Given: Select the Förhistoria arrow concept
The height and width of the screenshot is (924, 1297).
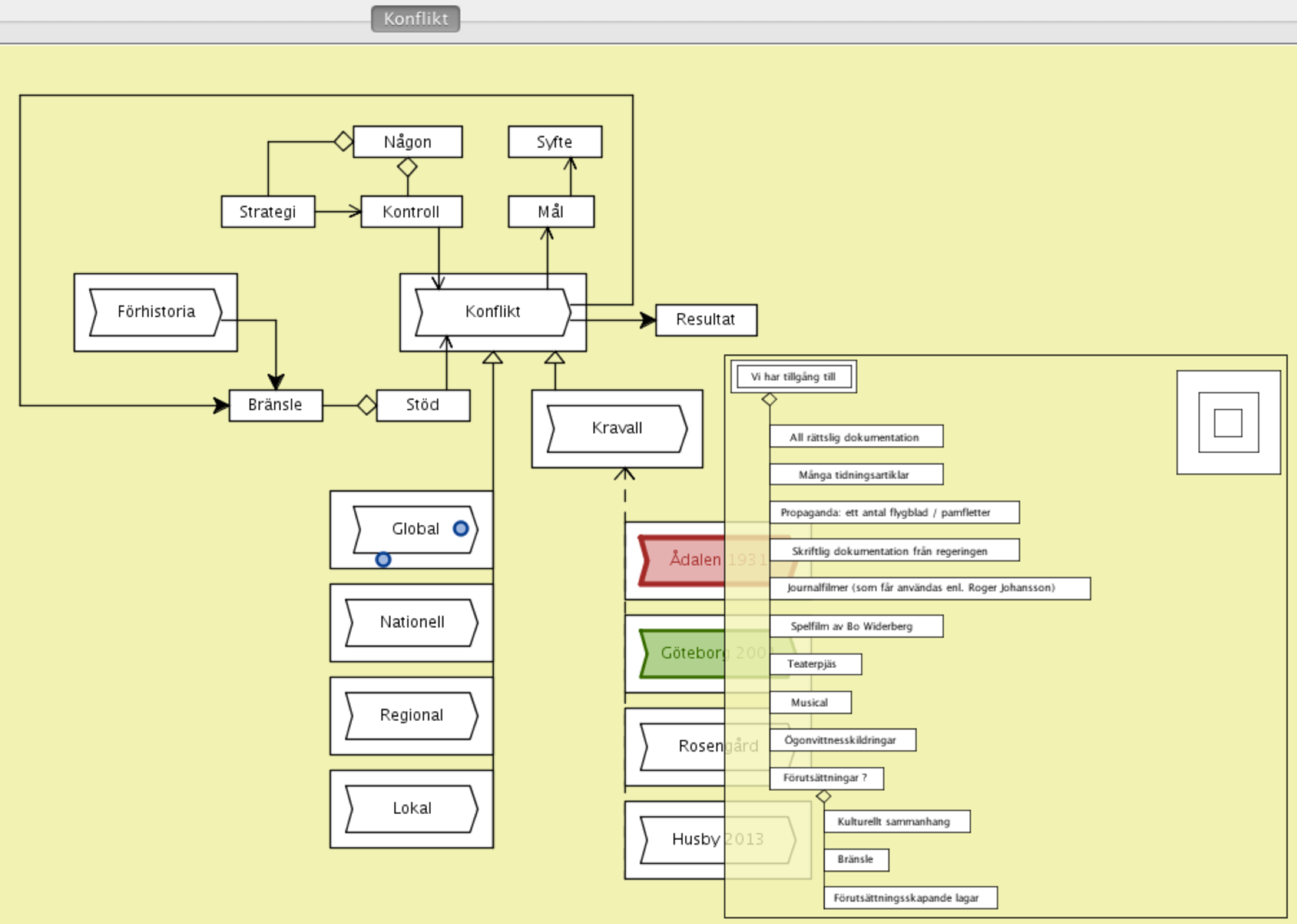Looking at the screenshot, I should point(155,312).
